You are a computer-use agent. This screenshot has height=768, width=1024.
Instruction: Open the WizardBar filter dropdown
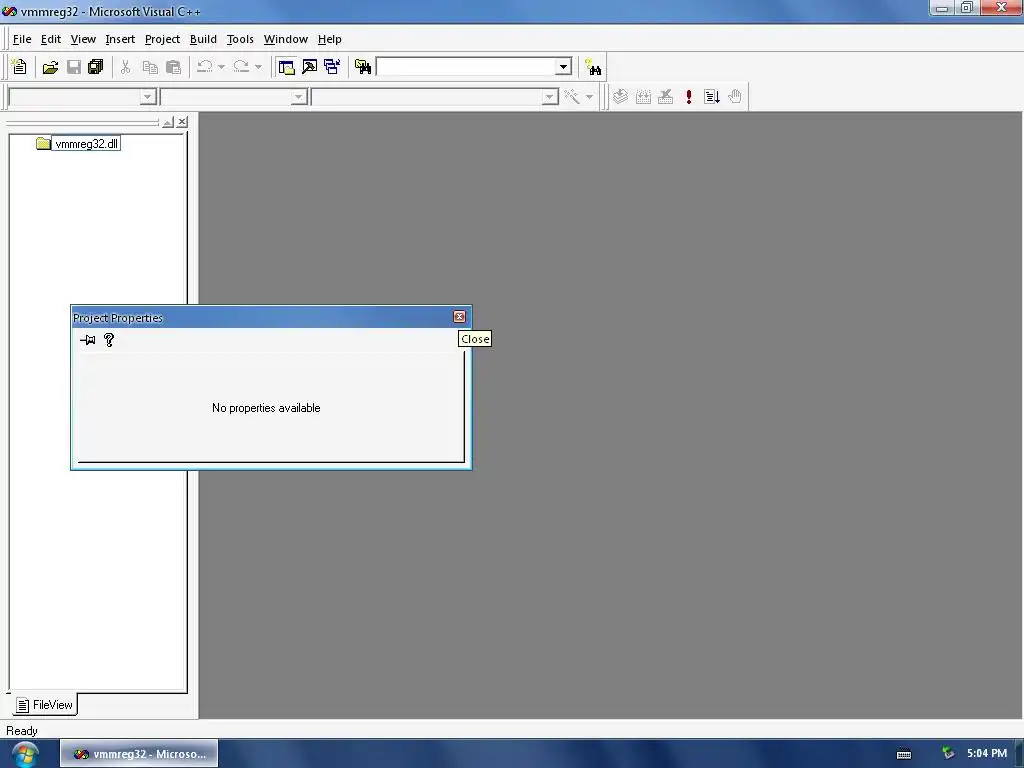(298, 97)
